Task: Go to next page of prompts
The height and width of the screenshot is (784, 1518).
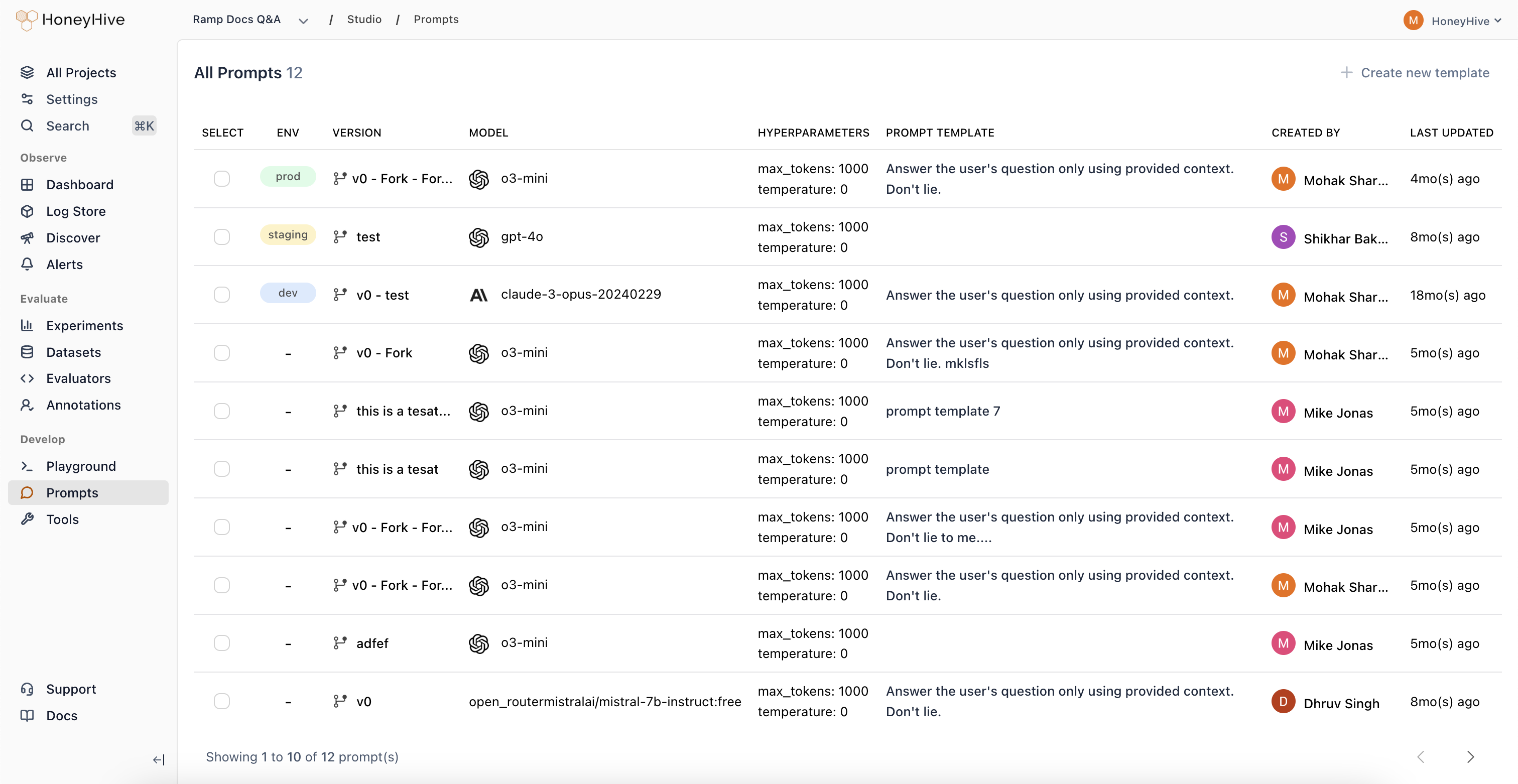Action: pyautogui.click(x=1470, y=757)
